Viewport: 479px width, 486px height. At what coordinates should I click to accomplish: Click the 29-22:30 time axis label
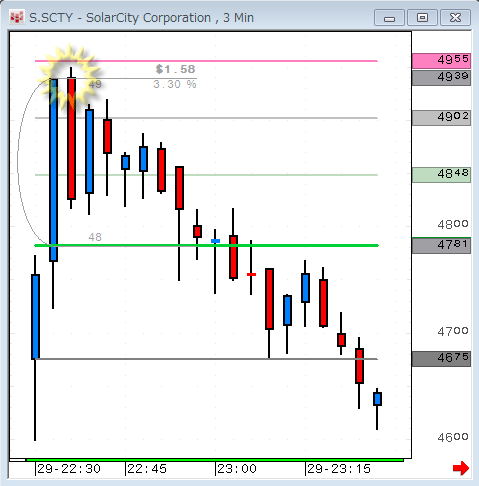(69, 469)
